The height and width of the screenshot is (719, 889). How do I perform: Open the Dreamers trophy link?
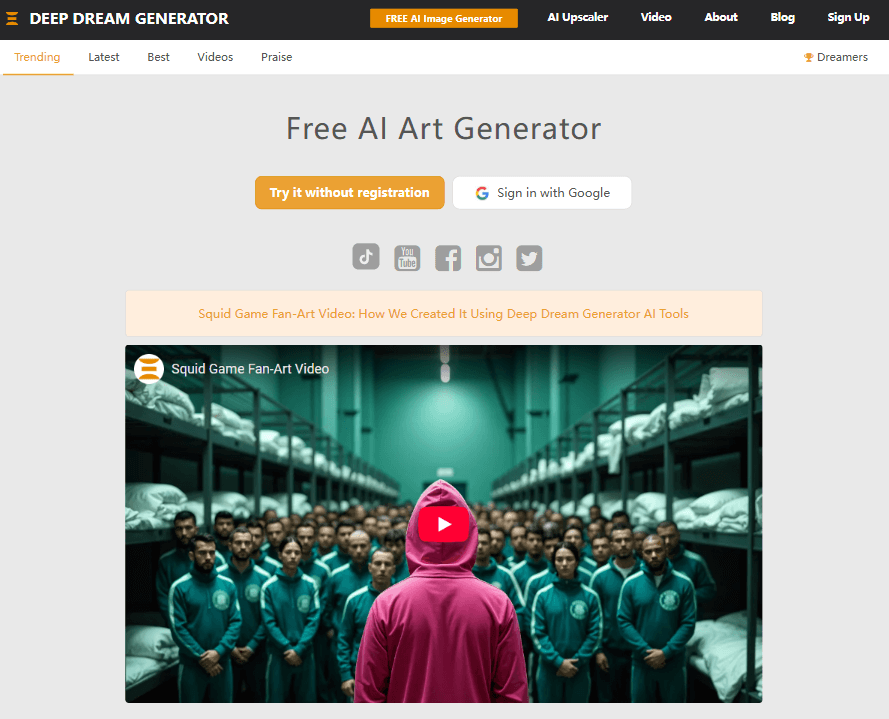coord(836,57)
